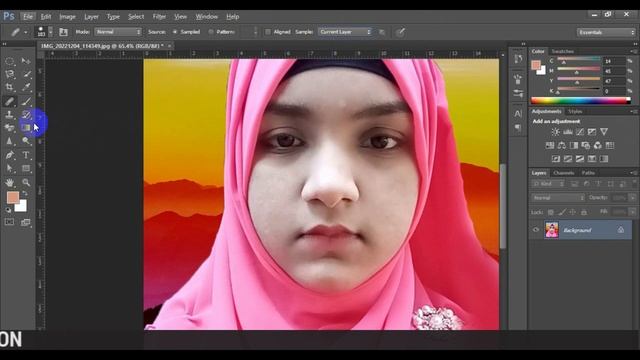This screenshot has height=360, width=640.
Task: Add a Black & White adjustment
Action: click(x=574, y=145)
